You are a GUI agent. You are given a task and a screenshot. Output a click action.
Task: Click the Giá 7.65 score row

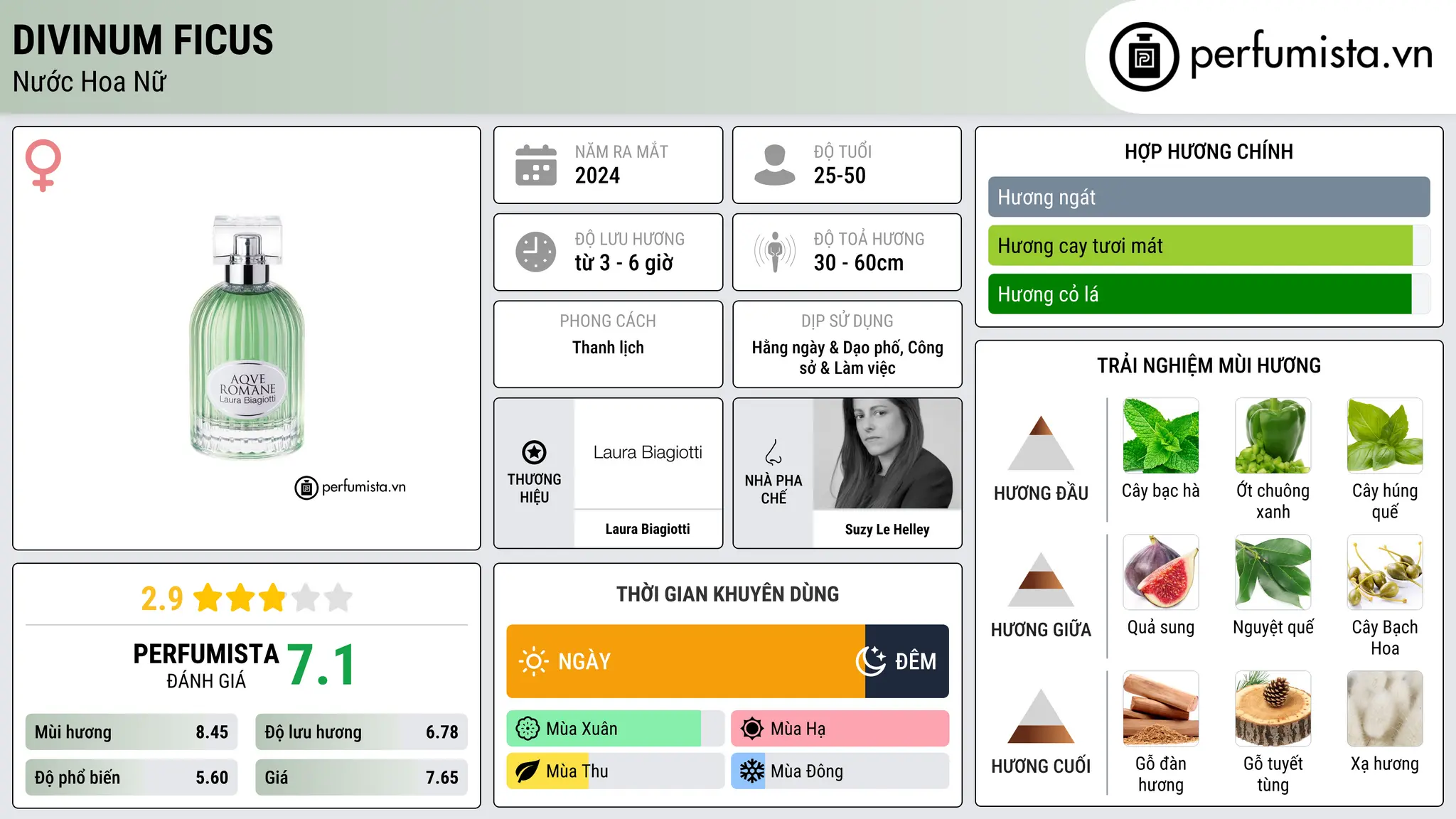tap(361, 778)
